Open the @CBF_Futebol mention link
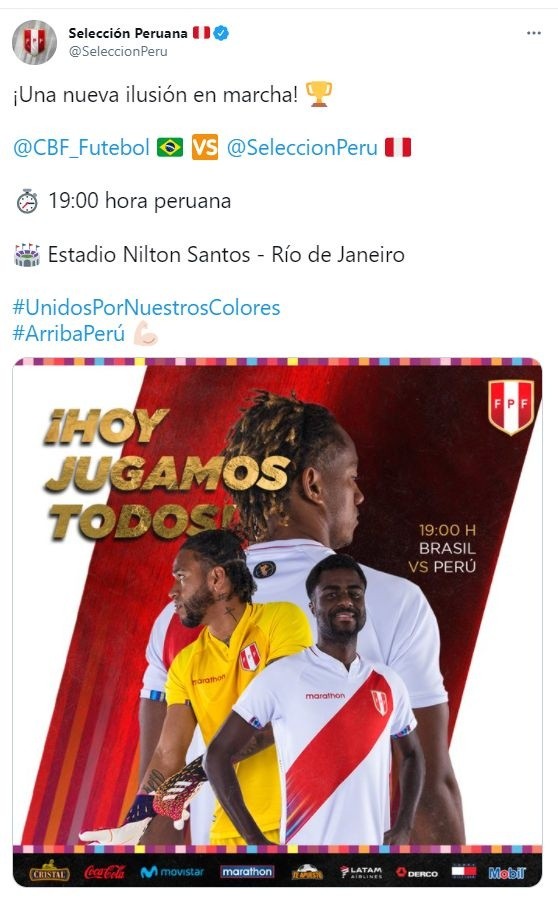The height and width of the screenshot is (900, 558). 82,148
